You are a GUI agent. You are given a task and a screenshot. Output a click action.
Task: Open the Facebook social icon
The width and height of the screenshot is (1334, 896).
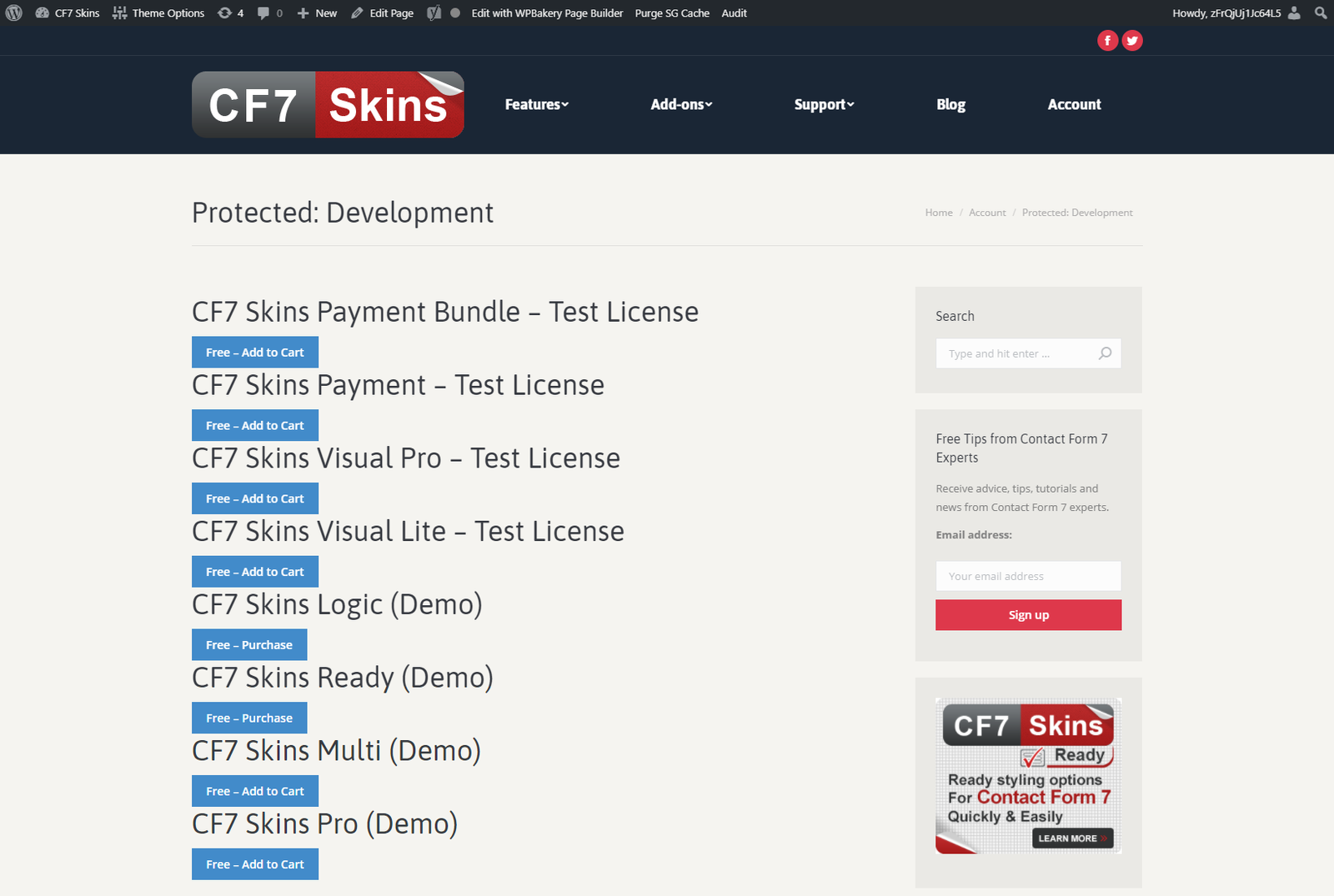tap(1107, 41)
